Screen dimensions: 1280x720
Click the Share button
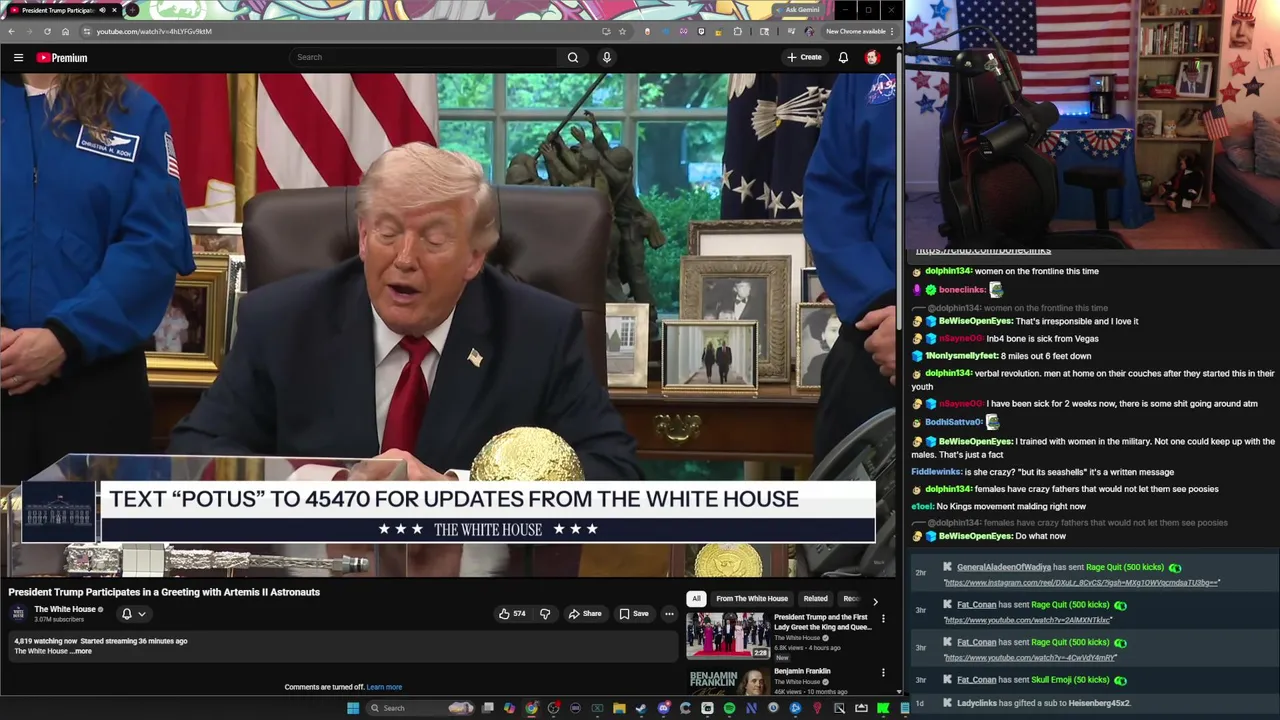[x=585, y=614]
